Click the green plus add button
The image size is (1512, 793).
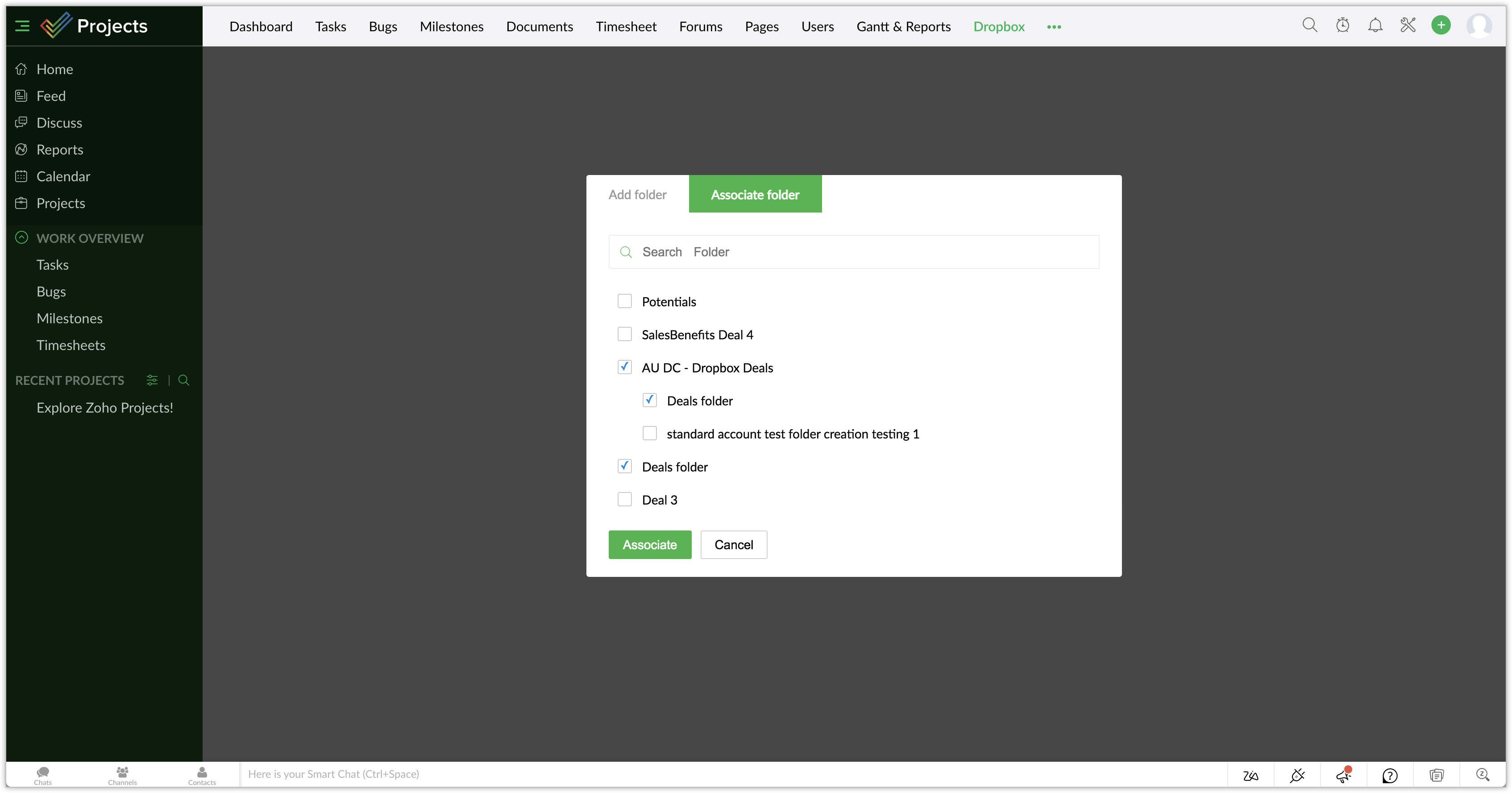[x=1441, y=25]
